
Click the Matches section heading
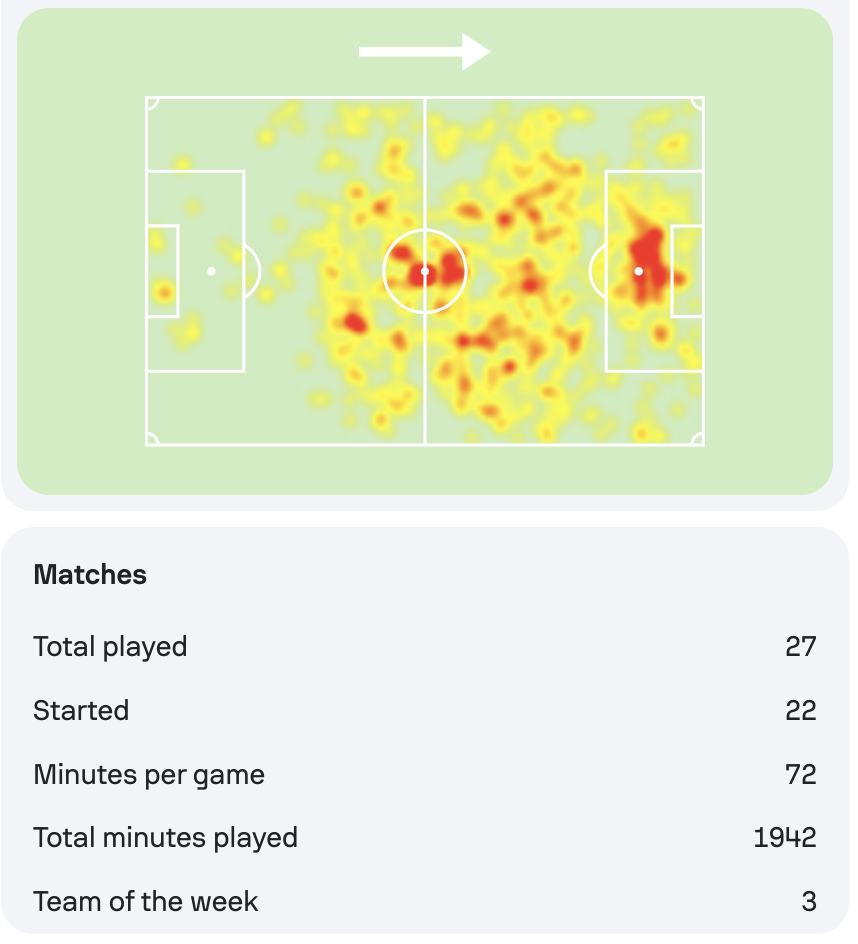[90, 574]
